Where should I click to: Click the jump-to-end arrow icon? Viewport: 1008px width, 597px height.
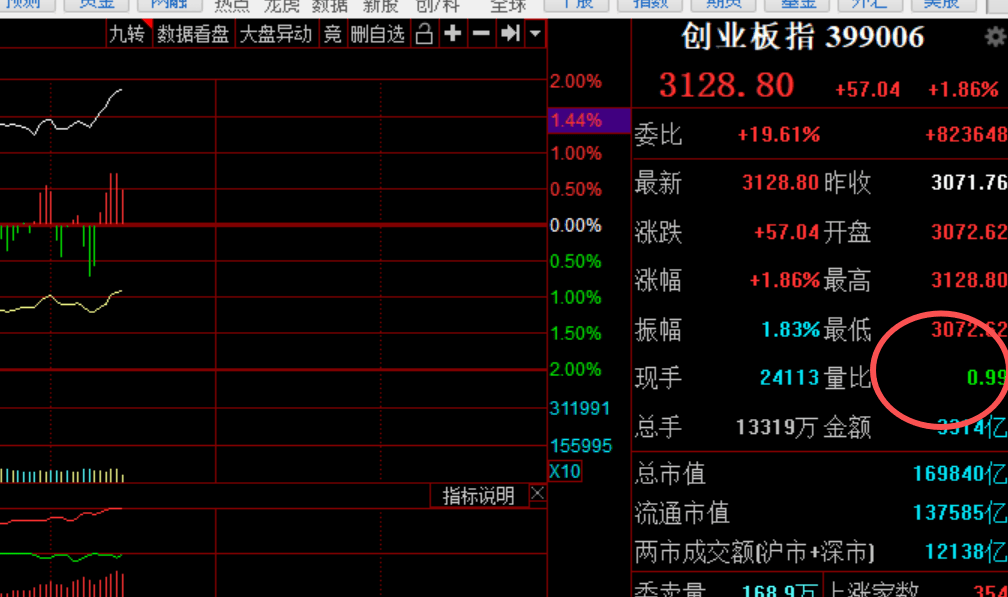[x=510, y=34]
